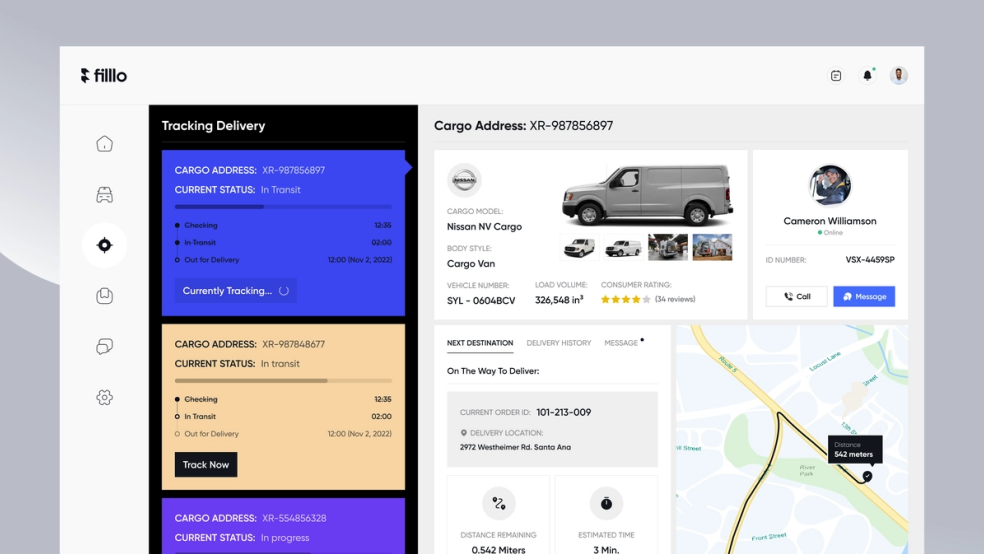Open the chat messages icon in sidebar
This screenshot has height=554, width=984.
click(x=104, y=346)
